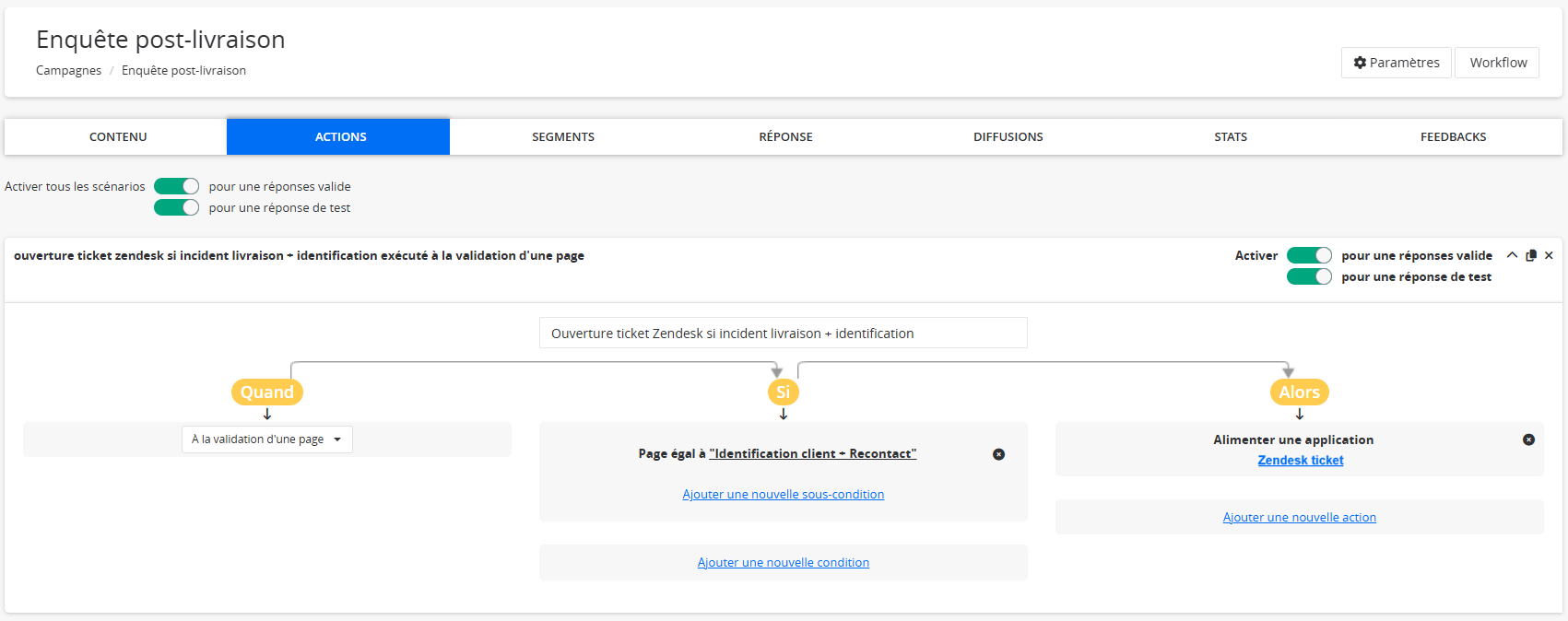
Task: Open the Paramètres button with gear icon
Action: click(x=1396, y=63)
